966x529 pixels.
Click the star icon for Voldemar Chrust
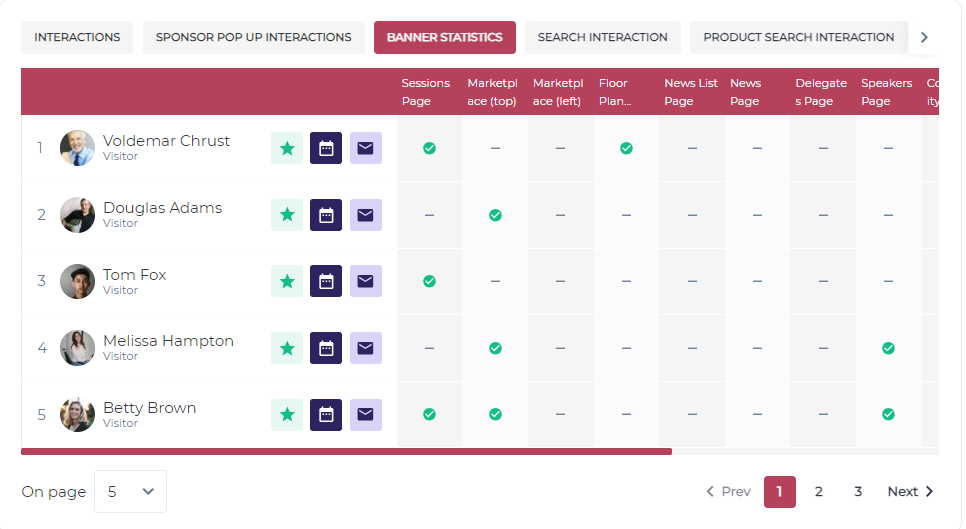point(287,148)
